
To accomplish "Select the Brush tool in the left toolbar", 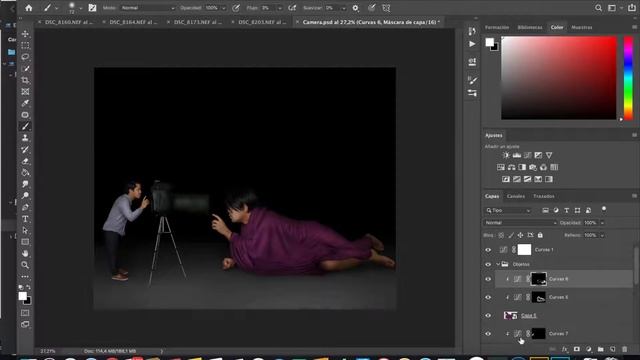I will (25, 126).
